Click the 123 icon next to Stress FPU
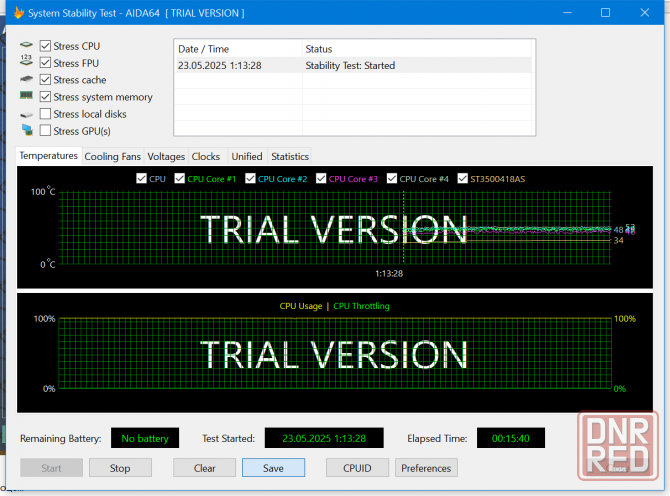The height and width of the screenshot is (496, 670). [27, 63]
